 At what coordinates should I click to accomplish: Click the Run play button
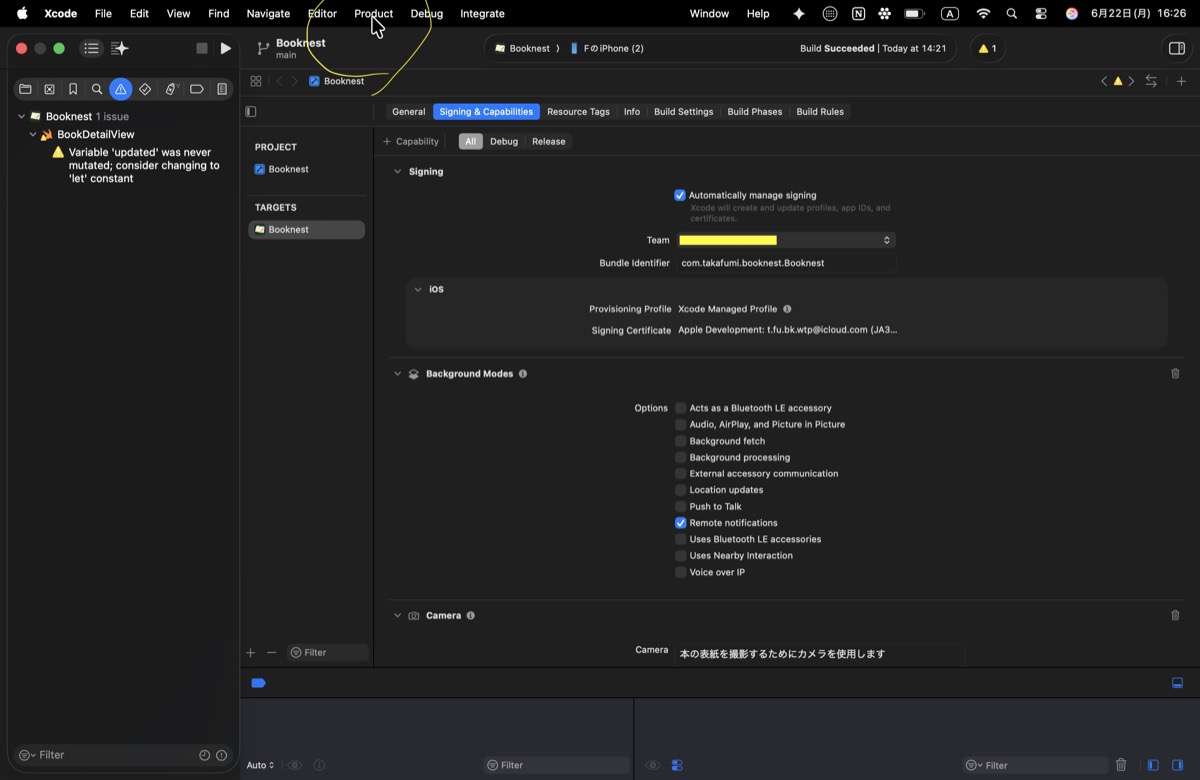(226, 48)
